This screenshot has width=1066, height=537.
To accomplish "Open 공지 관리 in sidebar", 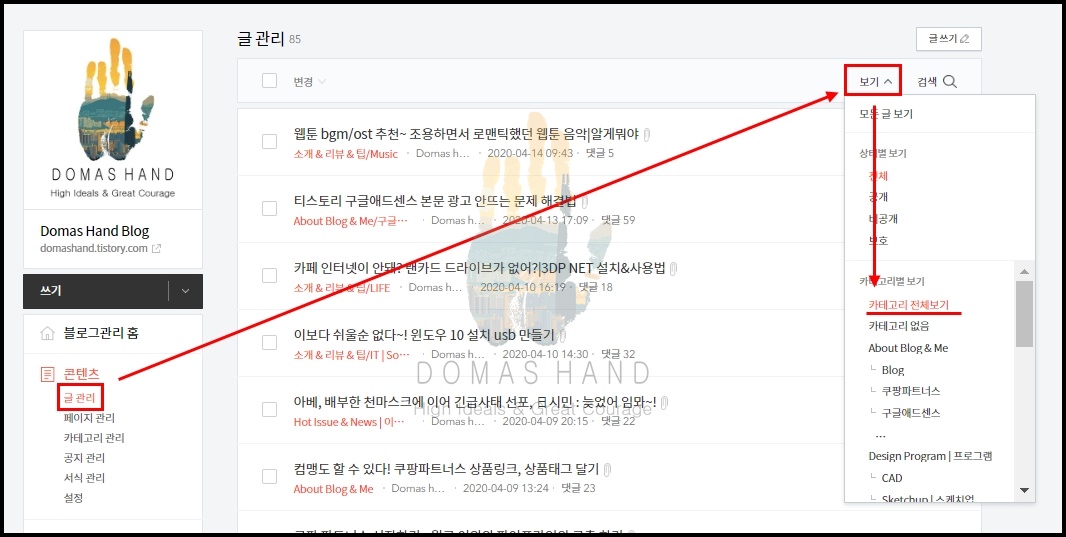I will pos(84,458).
